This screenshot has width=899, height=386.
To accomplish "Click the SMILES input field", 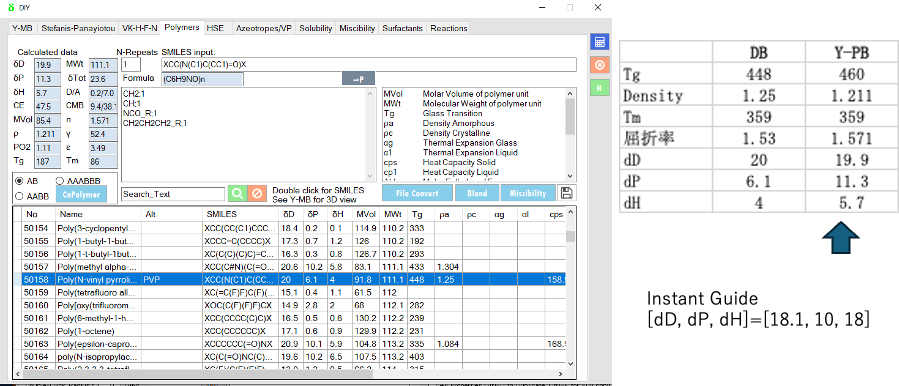I will pos(369,64).
